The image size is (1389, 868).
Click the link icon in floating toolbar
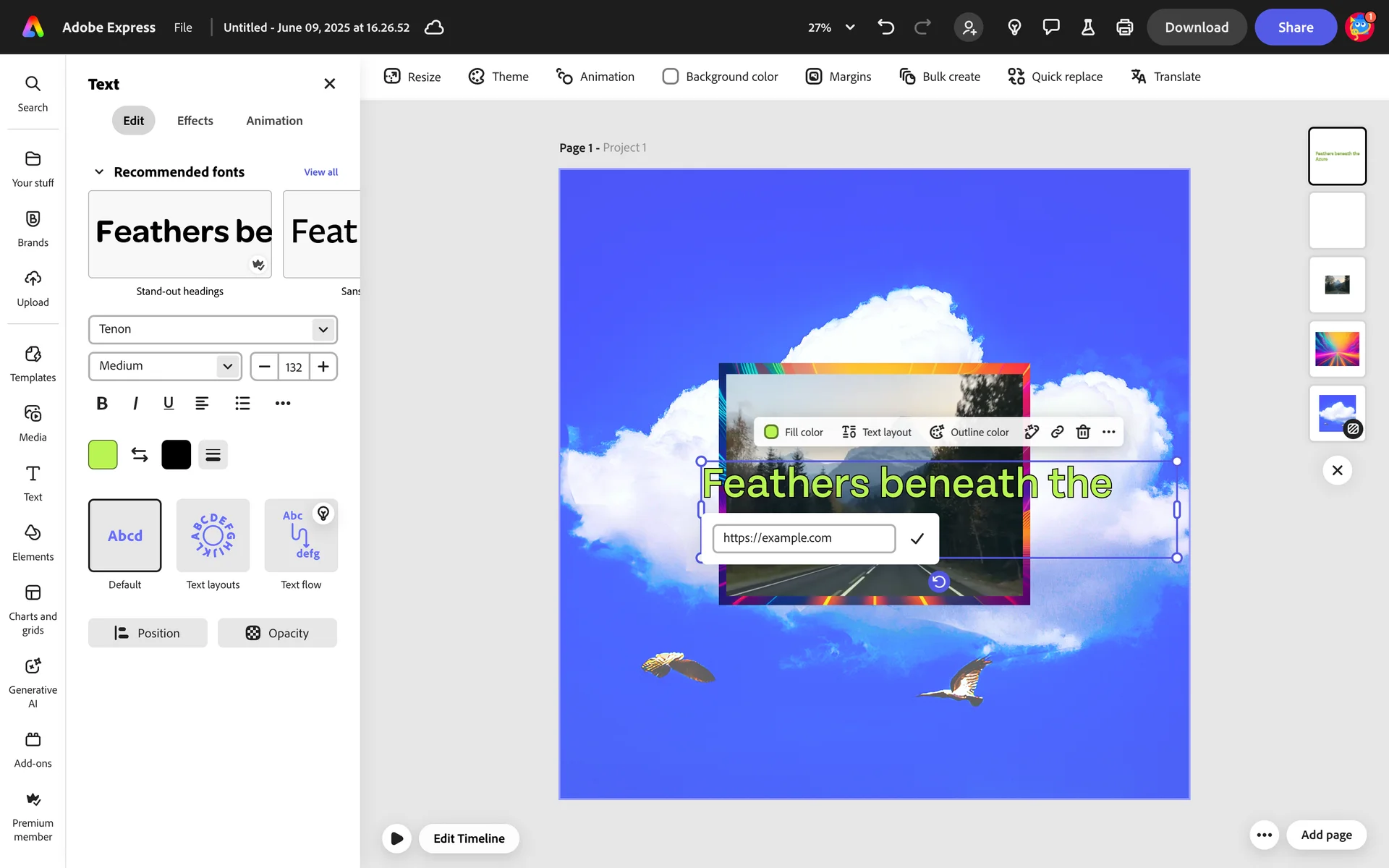pos(1057,432)
